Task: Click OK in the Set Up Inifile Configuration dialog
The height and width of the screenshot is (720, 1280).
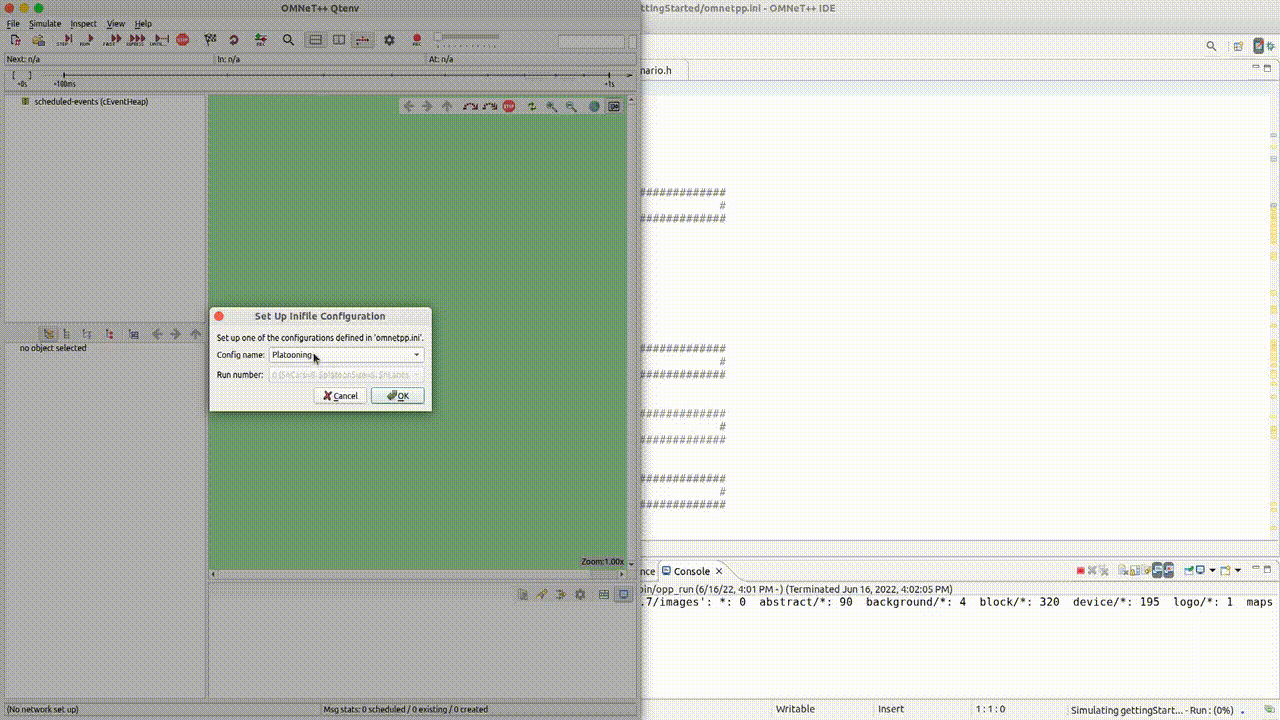Action: click(x=397, y=395)
